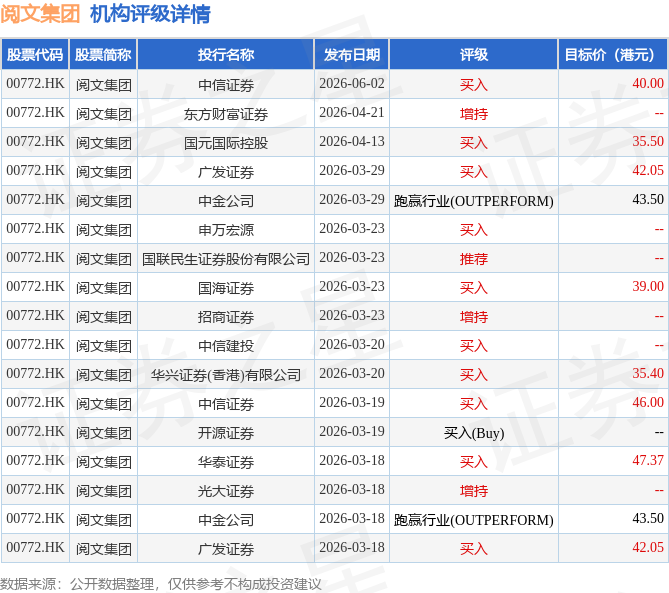This screenshot has width=669, height=593.
Task: Click the 发布日期 column header
Action: 352,54
